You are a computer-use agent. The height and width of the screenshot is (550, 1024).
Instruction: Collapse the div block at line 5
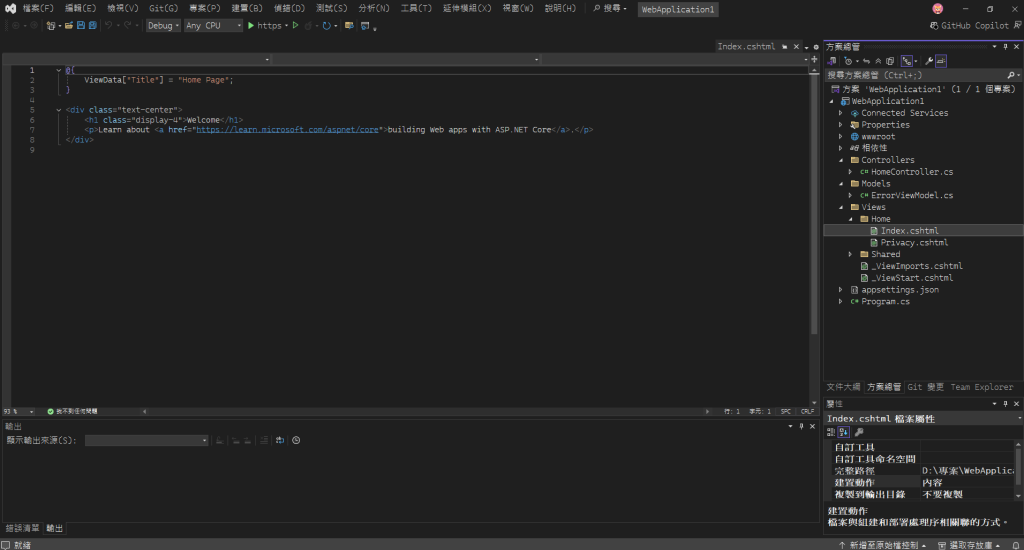point(59,110)
